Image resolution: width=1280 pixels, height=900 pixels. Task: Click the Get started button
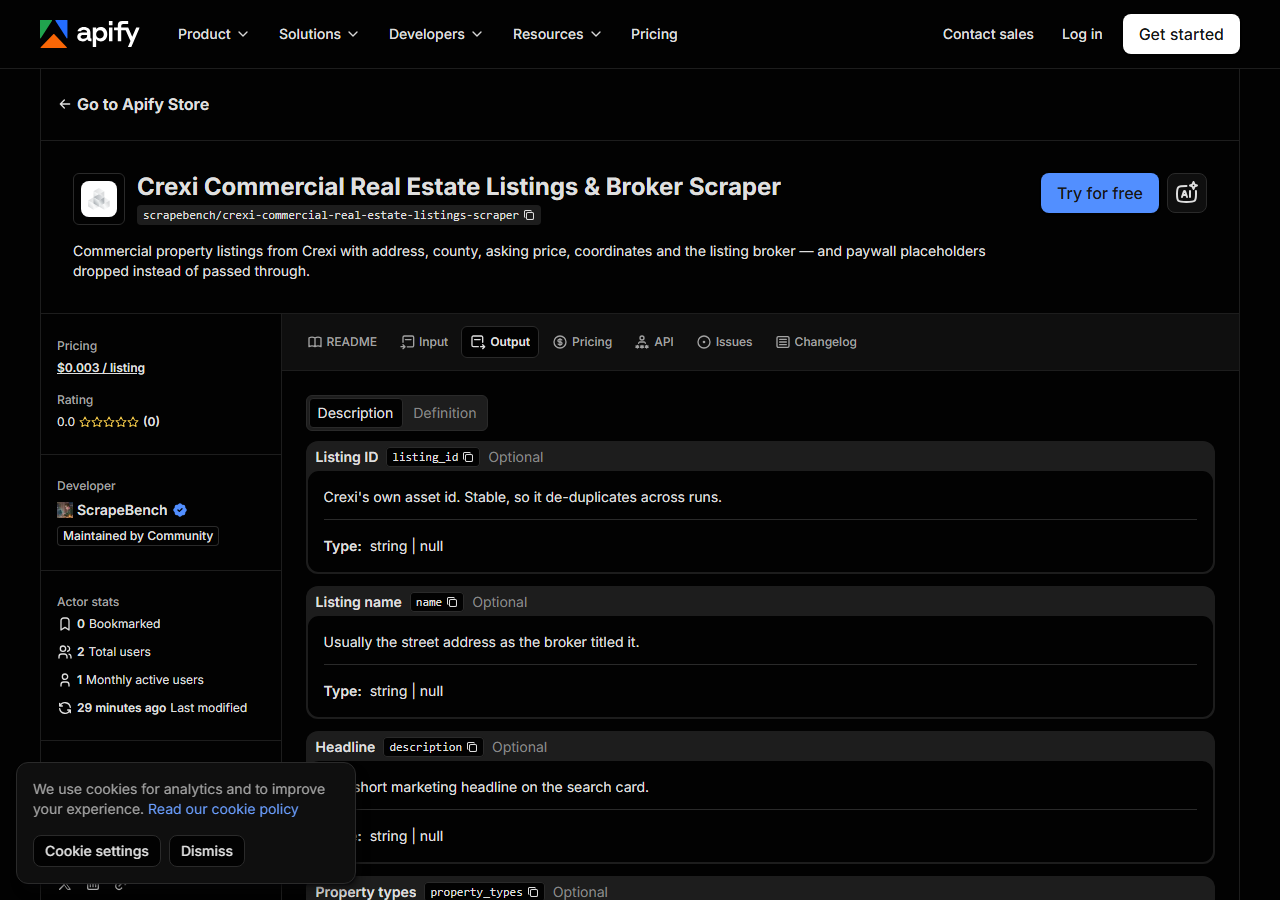(x=1181, y=34)
